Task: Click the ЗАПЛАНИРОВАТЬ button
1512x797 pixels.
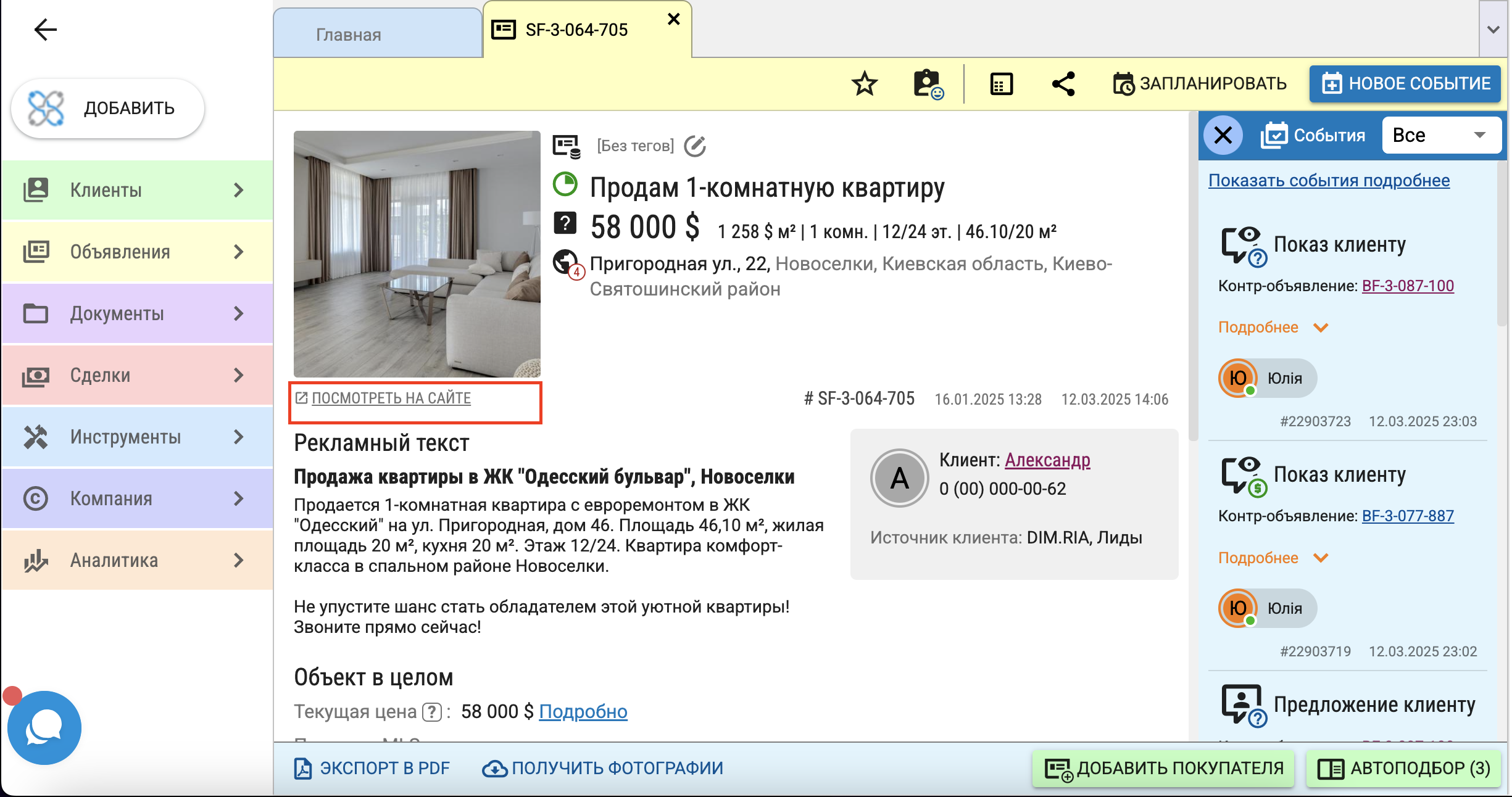Action: tap(1200, 84)
